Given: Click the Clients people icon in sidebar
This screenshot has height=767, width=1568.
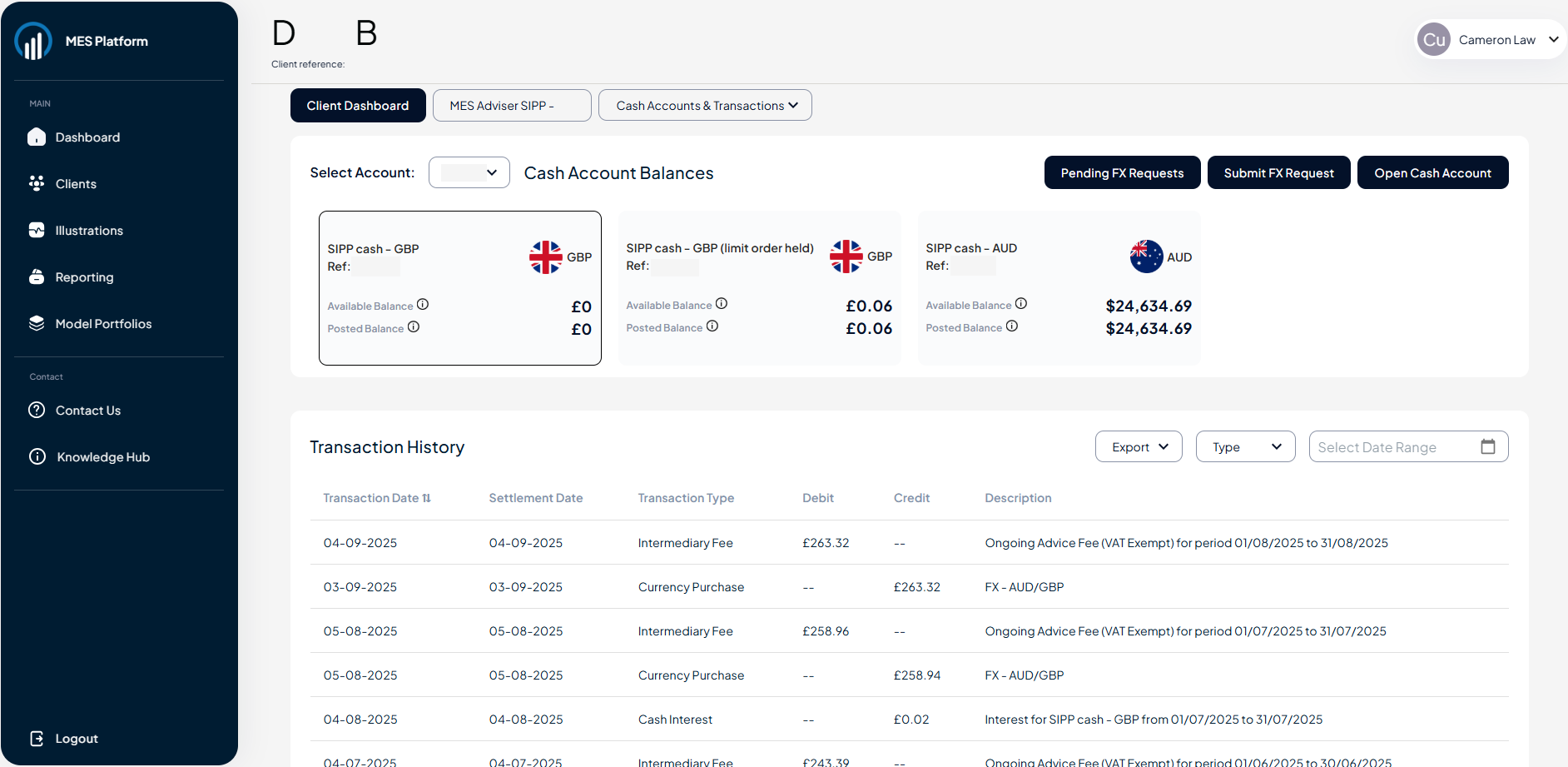Looking at the screenshot, I should tap(37, 184).
